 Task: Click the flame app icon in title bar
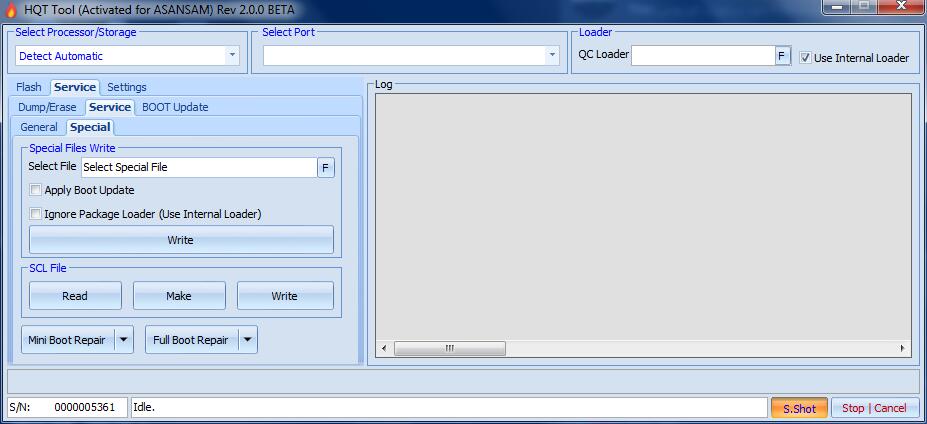(12, 8)
